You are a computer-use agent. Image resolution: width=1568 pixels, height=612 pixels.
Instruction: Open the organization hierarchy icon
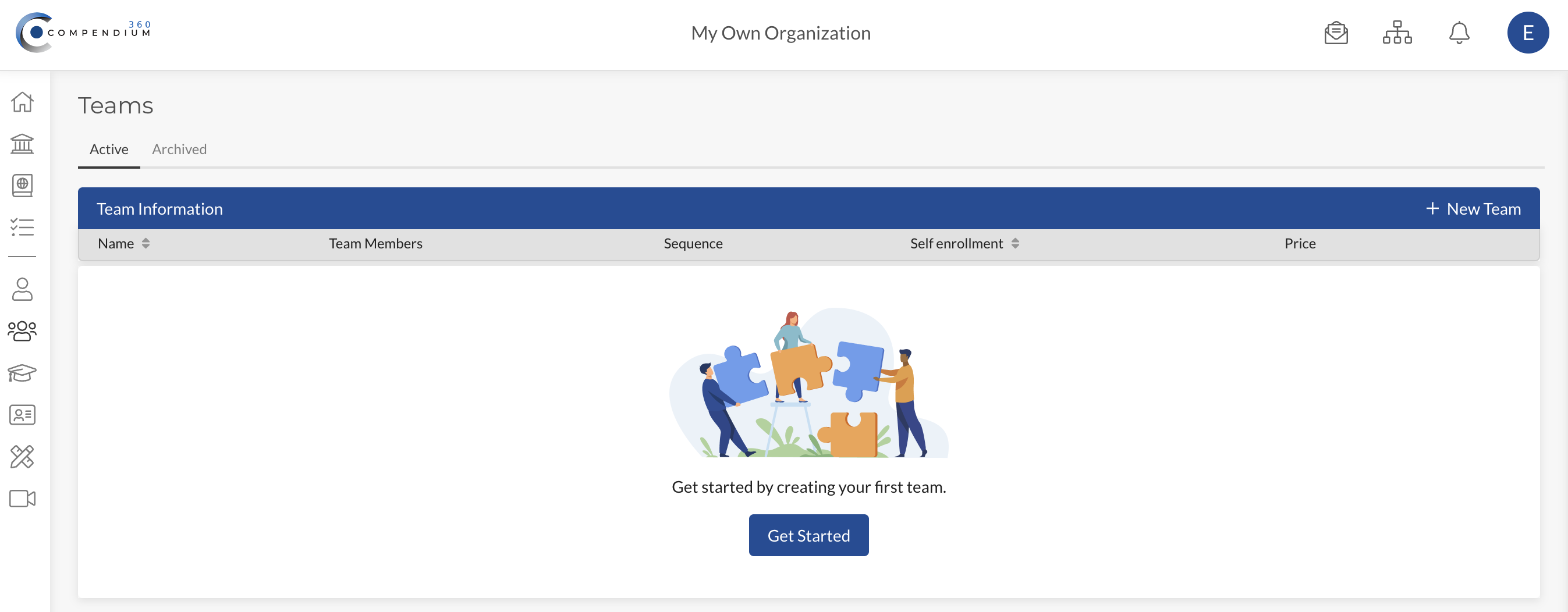point(1397,33)
